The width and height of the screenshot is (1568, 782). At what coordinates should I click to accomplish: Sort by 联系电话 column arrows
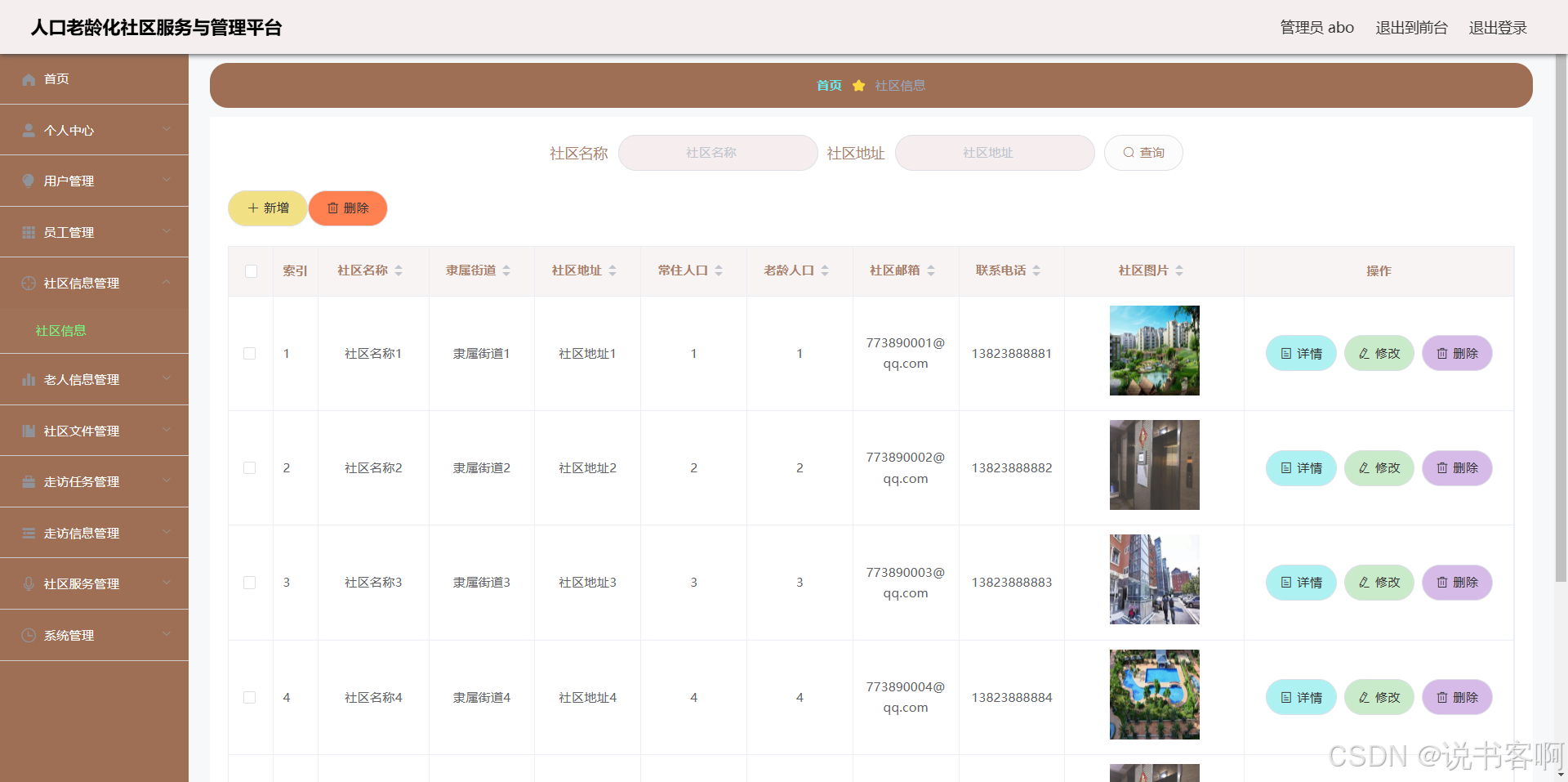pyautogui.click(x=1036, y=270)
